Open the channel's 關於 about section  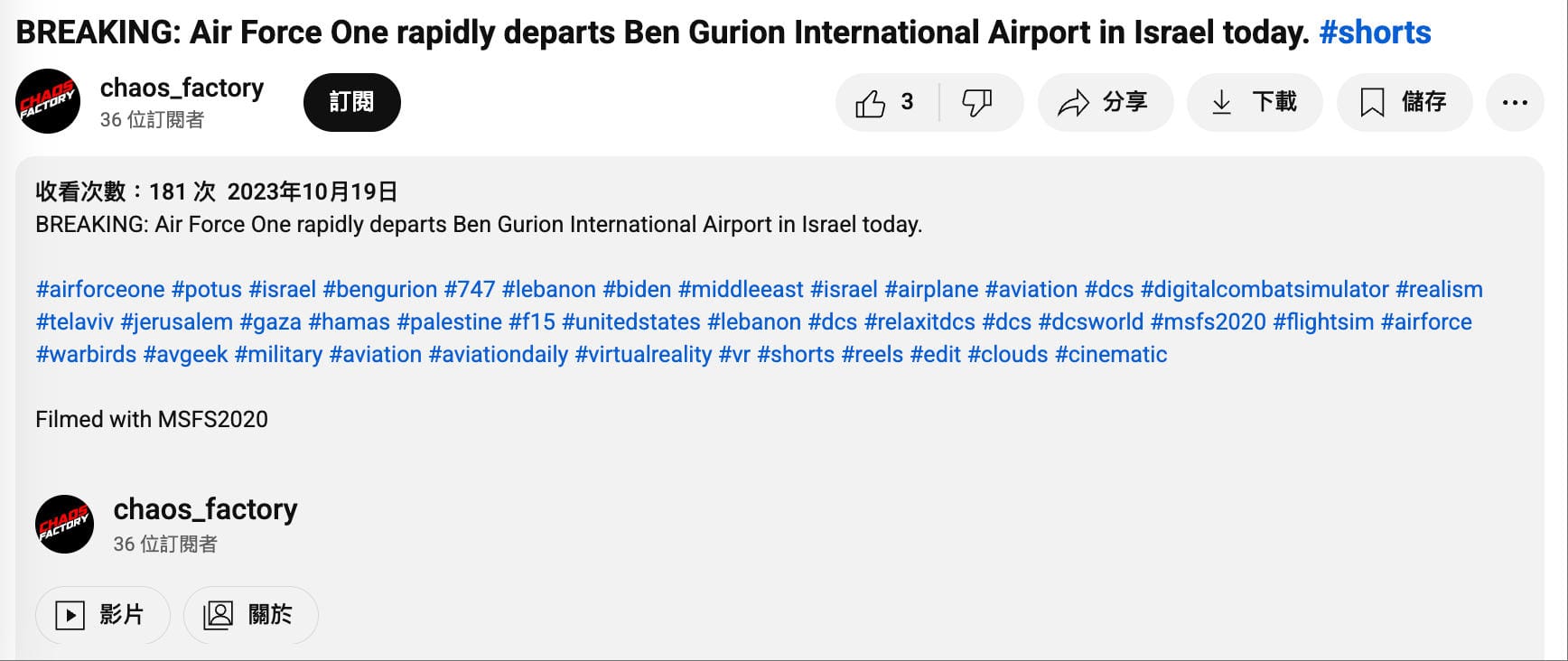pyautogui.click(x=250, y=615)
